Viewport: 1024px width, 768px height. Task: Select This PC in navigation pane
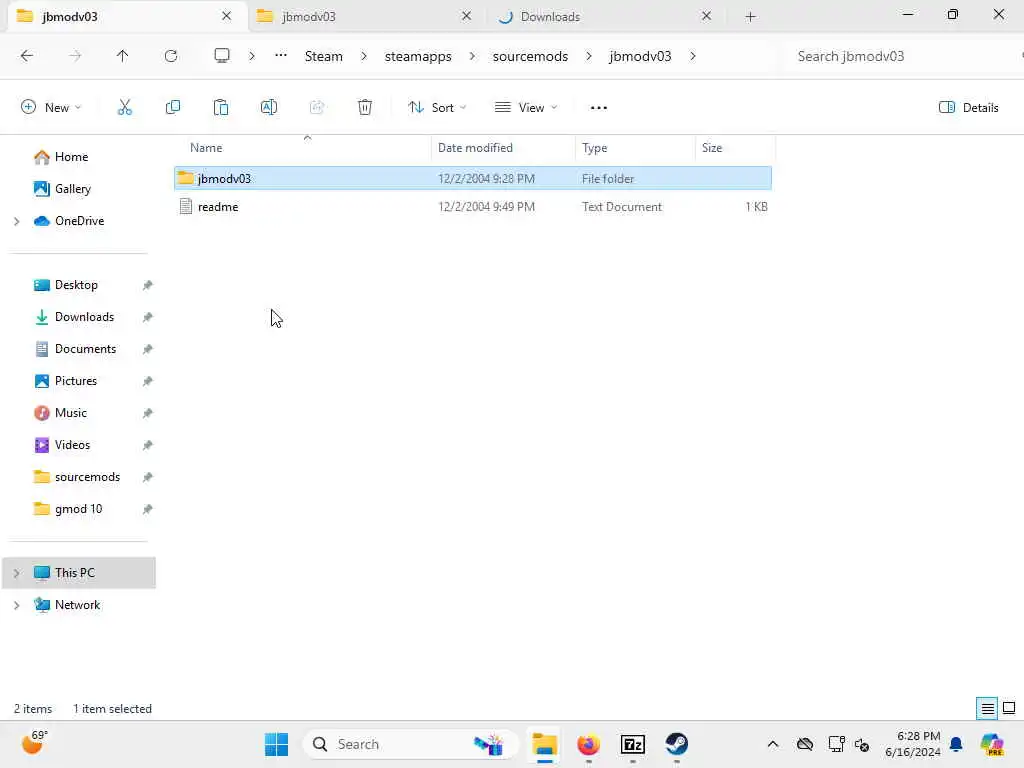(79, 573)
